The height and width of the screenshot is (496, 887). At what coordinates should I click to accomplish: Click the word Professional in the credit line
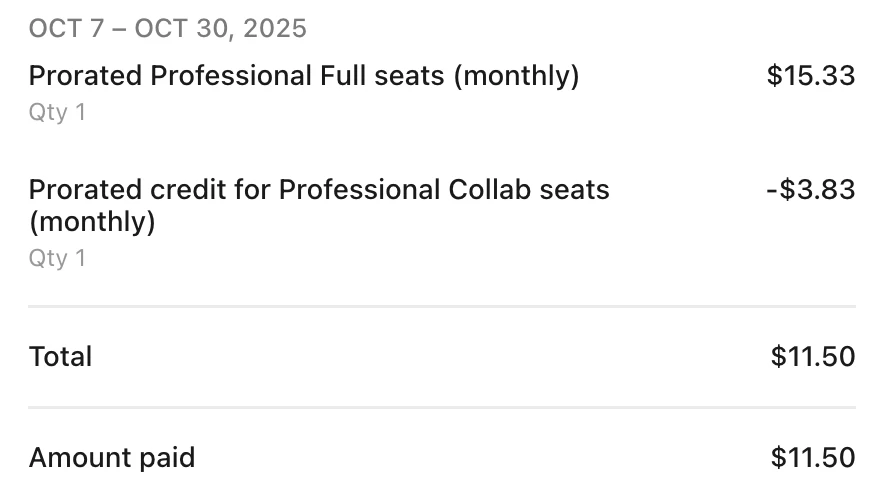tap(359, 189)
